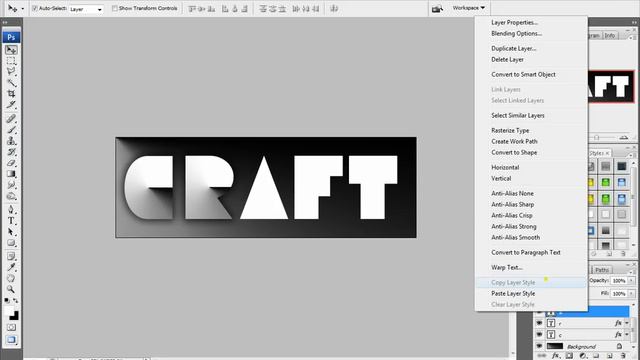Screen dimensions: 640x360
Task: Select the Magic Wand tool
Action: click(x=11, y=83)
